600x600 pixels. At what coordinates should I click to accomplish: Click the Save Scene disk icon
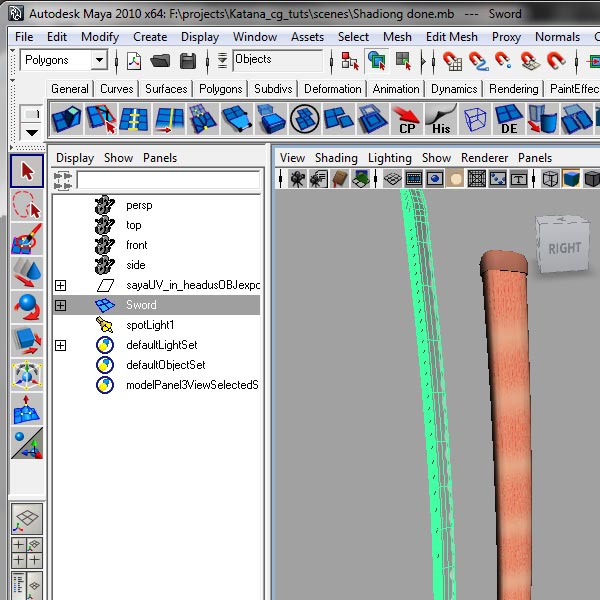pyautogui.click(x=188, y=61)
